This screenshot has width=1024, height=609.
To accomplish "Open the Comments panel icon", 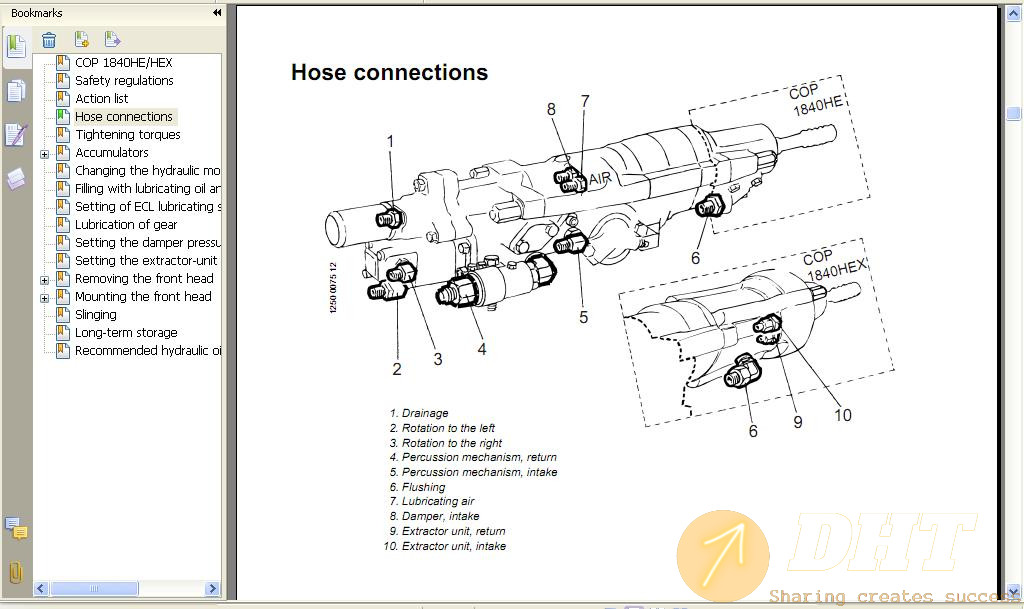I will [x=16, y=528].
